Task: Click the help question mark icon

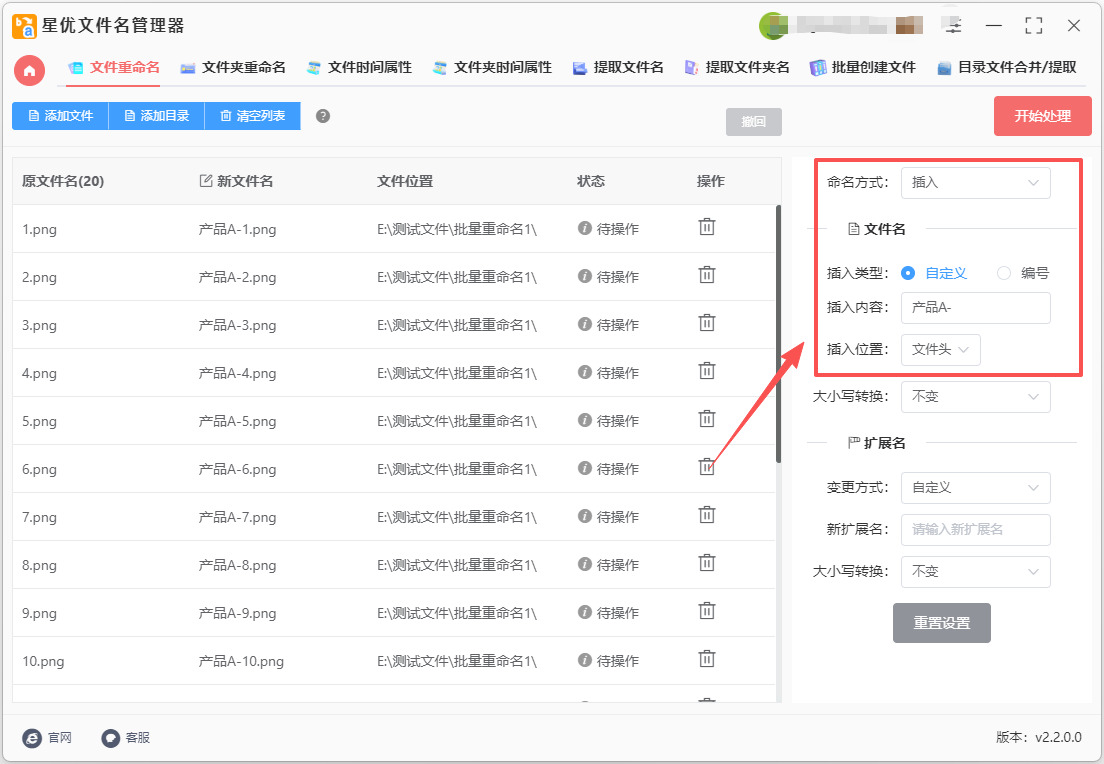Action: coord(323,116)
